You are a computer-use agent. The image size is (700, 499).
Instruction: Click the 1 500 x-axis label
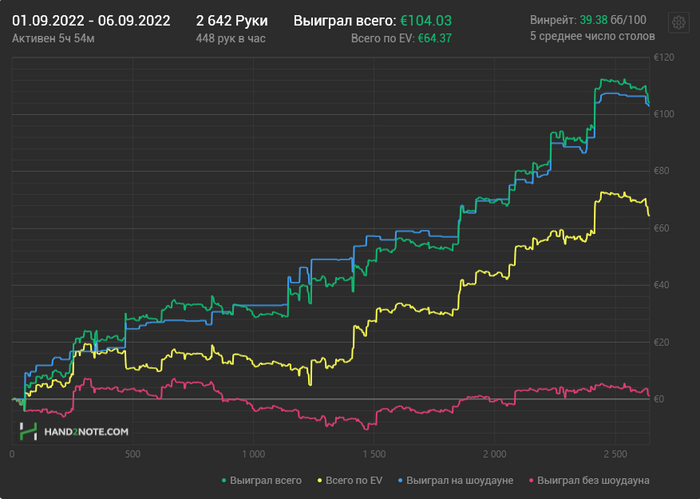coord(374,454)
